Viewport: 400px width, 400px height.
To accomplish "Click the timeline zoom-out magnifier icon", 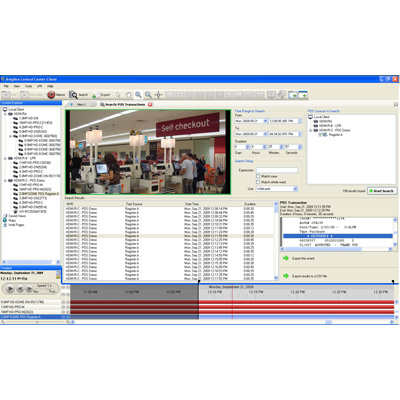I will click(x=3, y=322).
